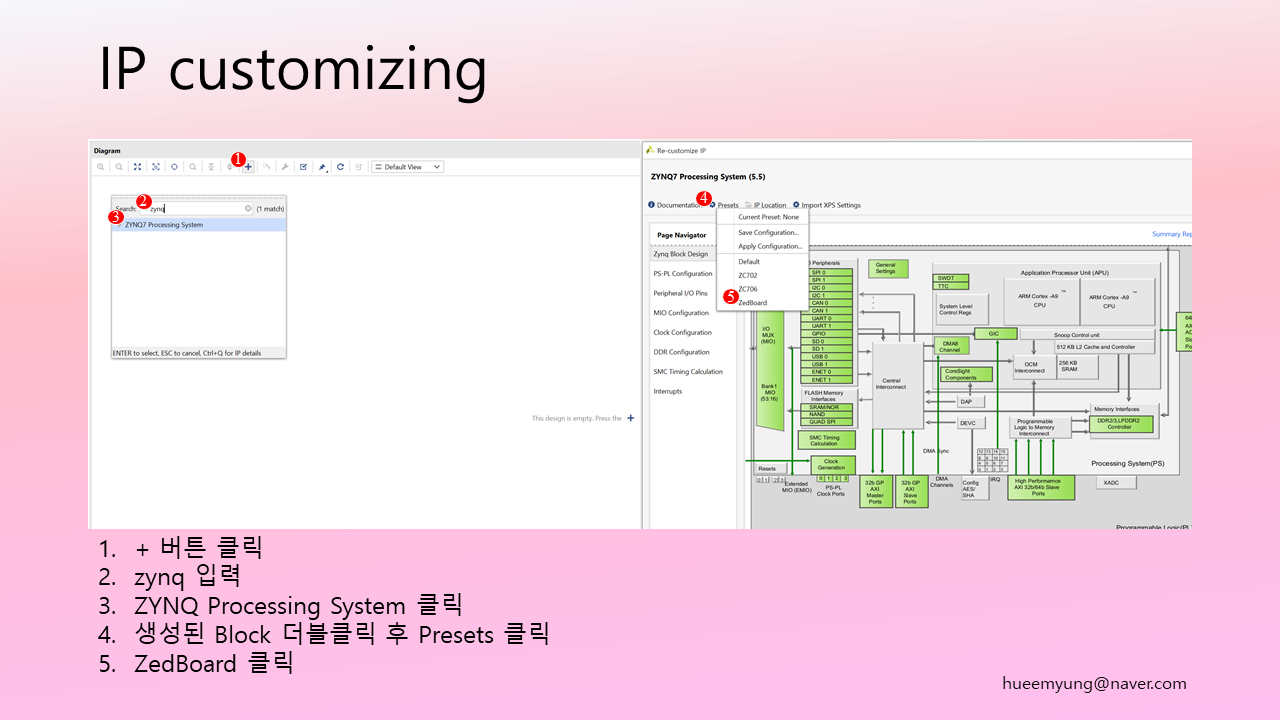
Task: Open Documentation in Re-customize IP
Action: [675, 205]
